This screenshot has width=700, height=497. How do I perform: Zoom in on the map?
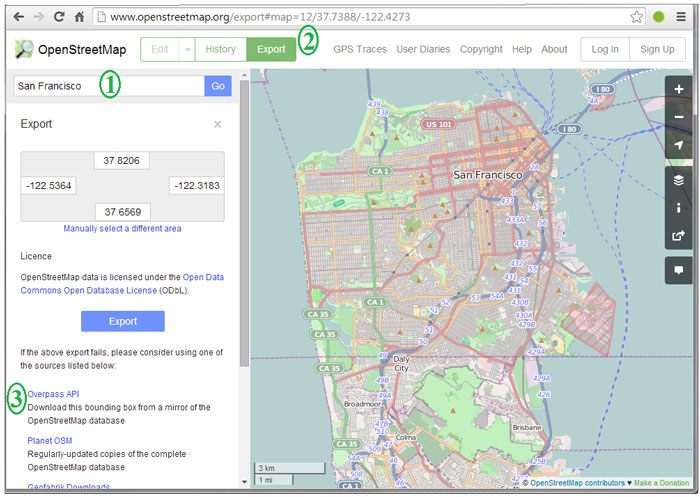[x=679, y=89]
